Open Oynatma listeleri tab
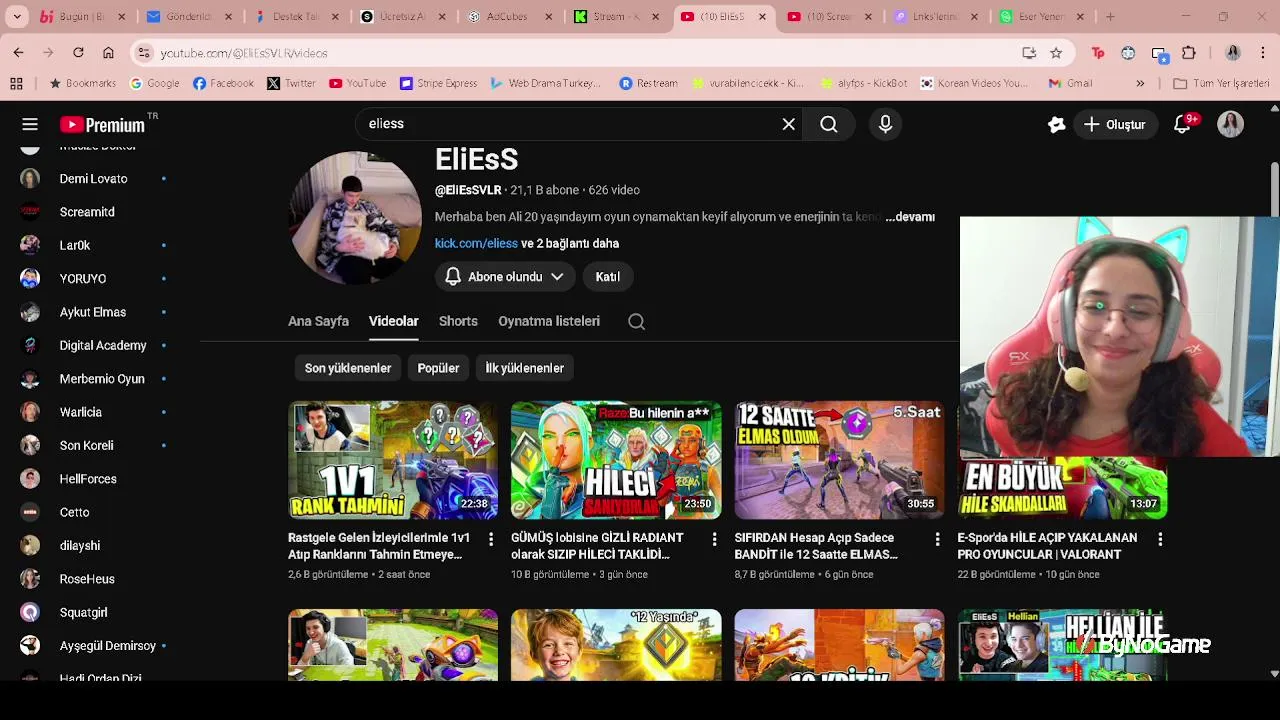The width and height of the screenshot is (1280, 720). (549, 321)
